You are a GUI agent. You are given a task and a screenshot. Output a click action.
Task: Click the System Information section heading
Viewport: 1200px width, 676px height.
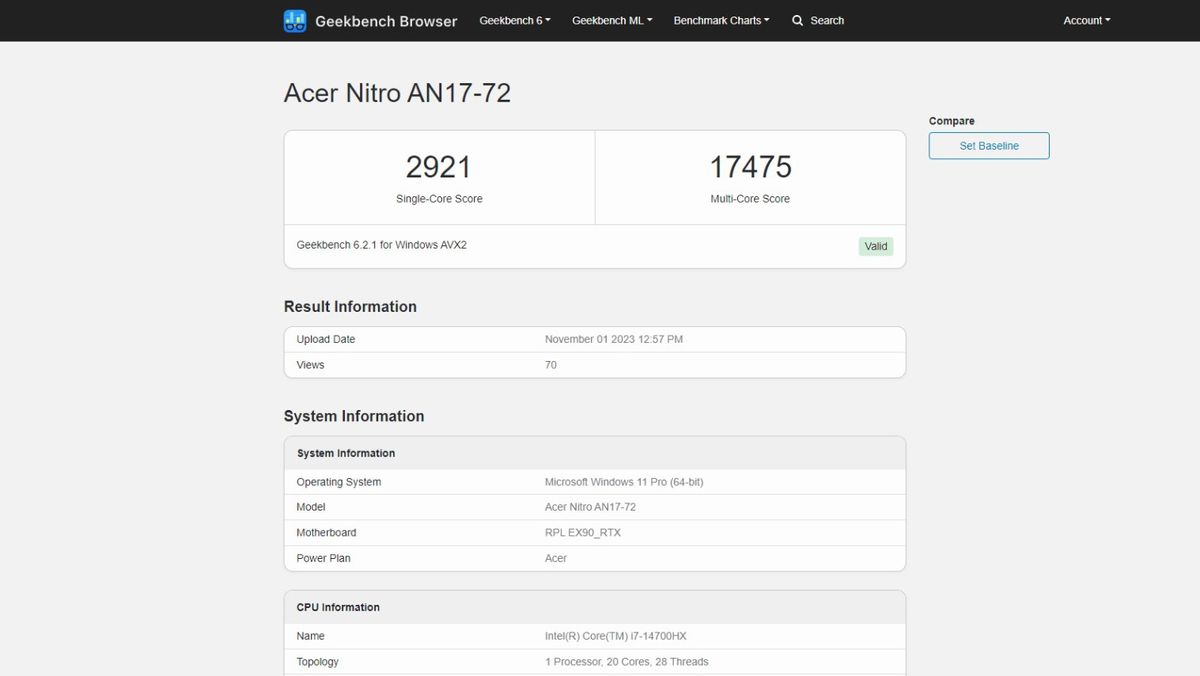pos(354,416)
